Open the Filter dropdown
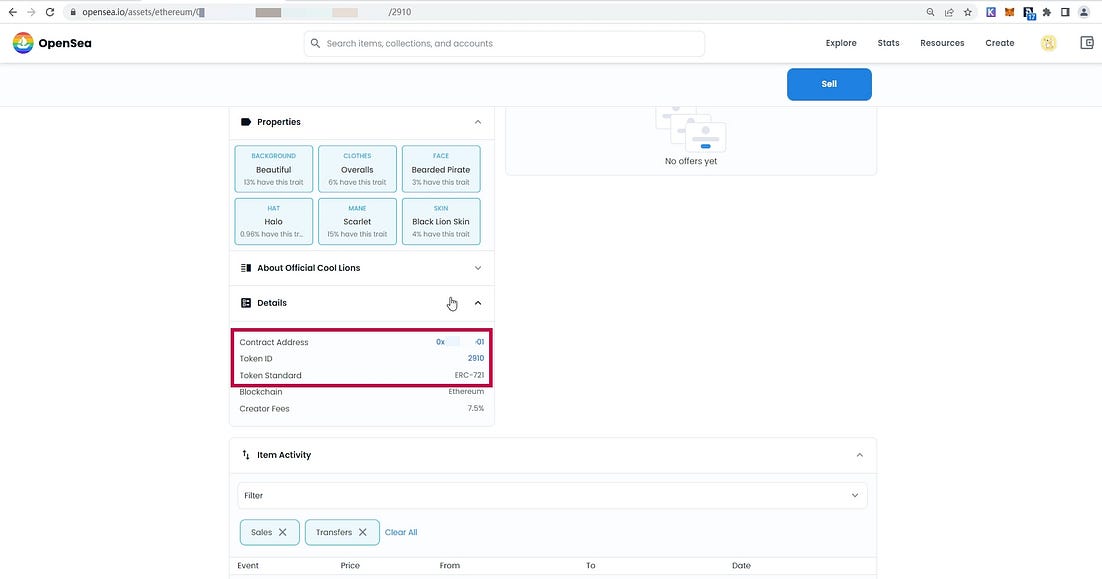 pyautogui.click(x=552, y=495)
